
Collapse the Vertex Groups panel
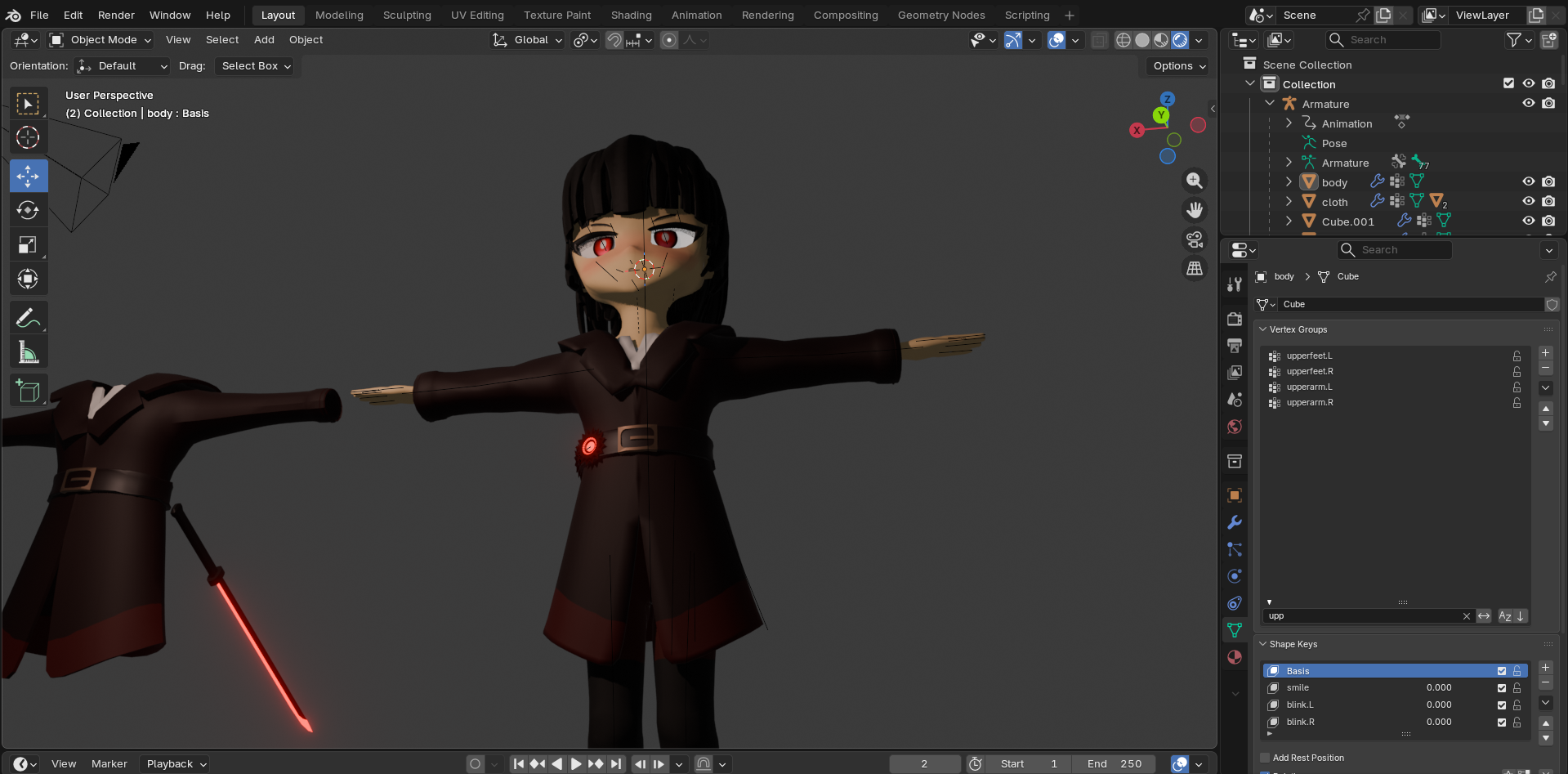1262,329
